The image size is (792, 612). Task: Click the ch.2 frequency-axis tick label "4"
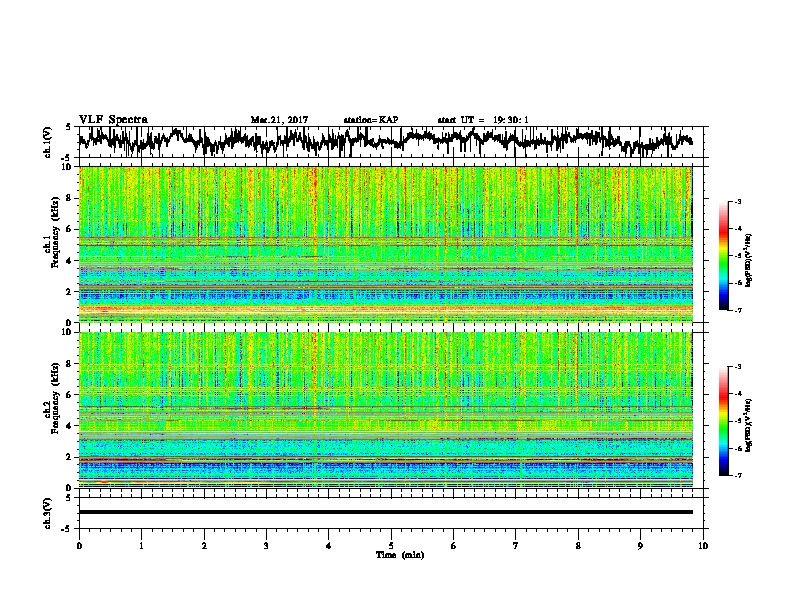pos(70,426)
